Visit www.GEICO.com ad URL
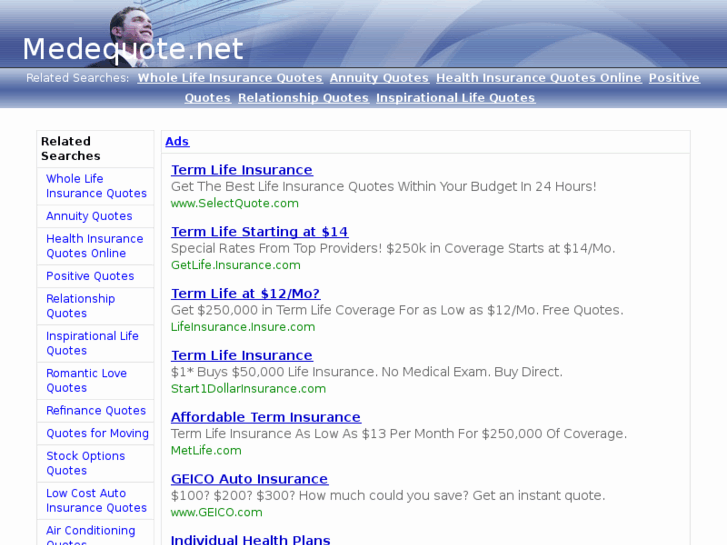The width and height of the screenshot is (727, 545). [217, 512]
